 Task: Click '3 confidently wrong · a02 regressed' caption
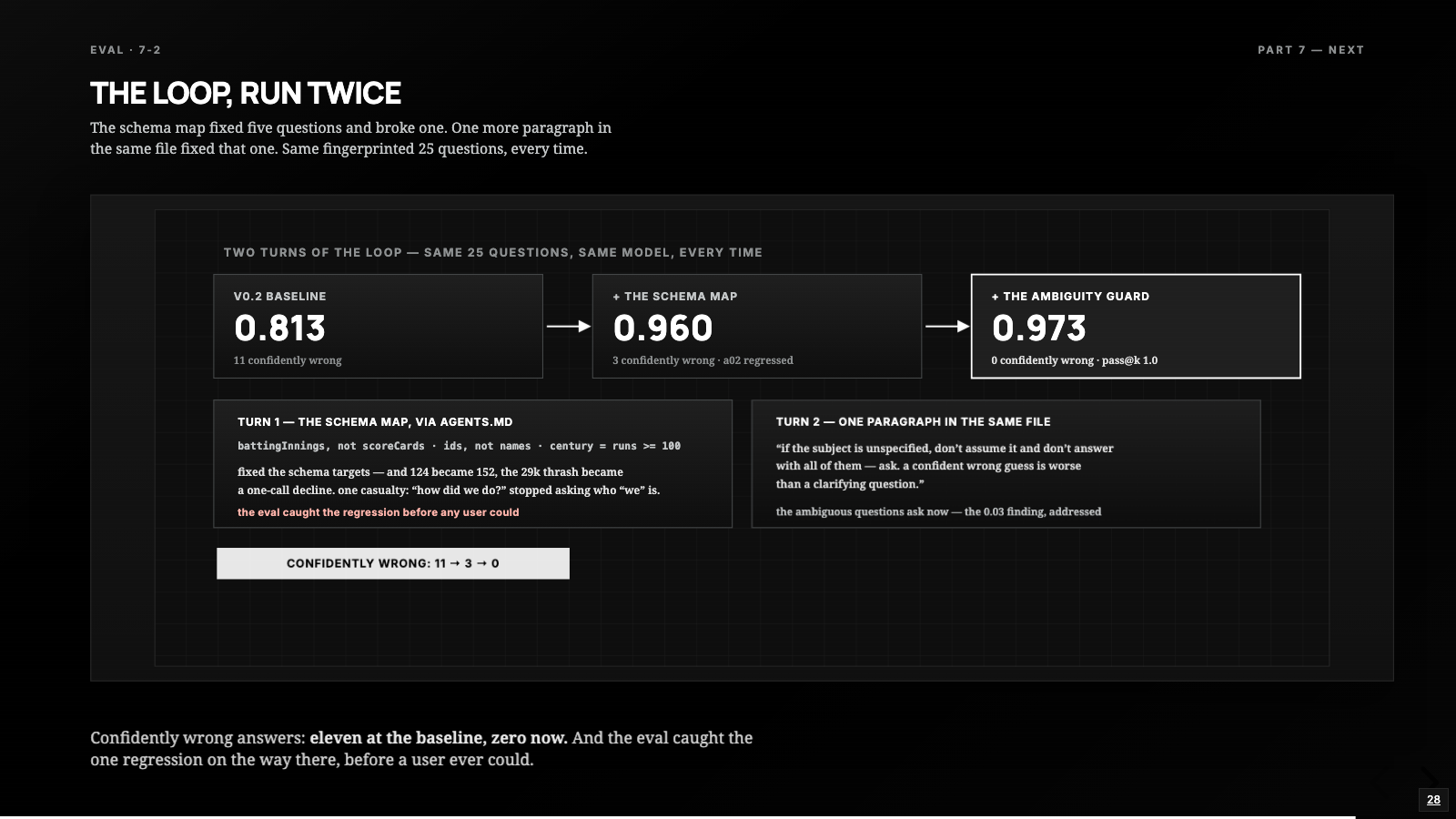(703, 360)
